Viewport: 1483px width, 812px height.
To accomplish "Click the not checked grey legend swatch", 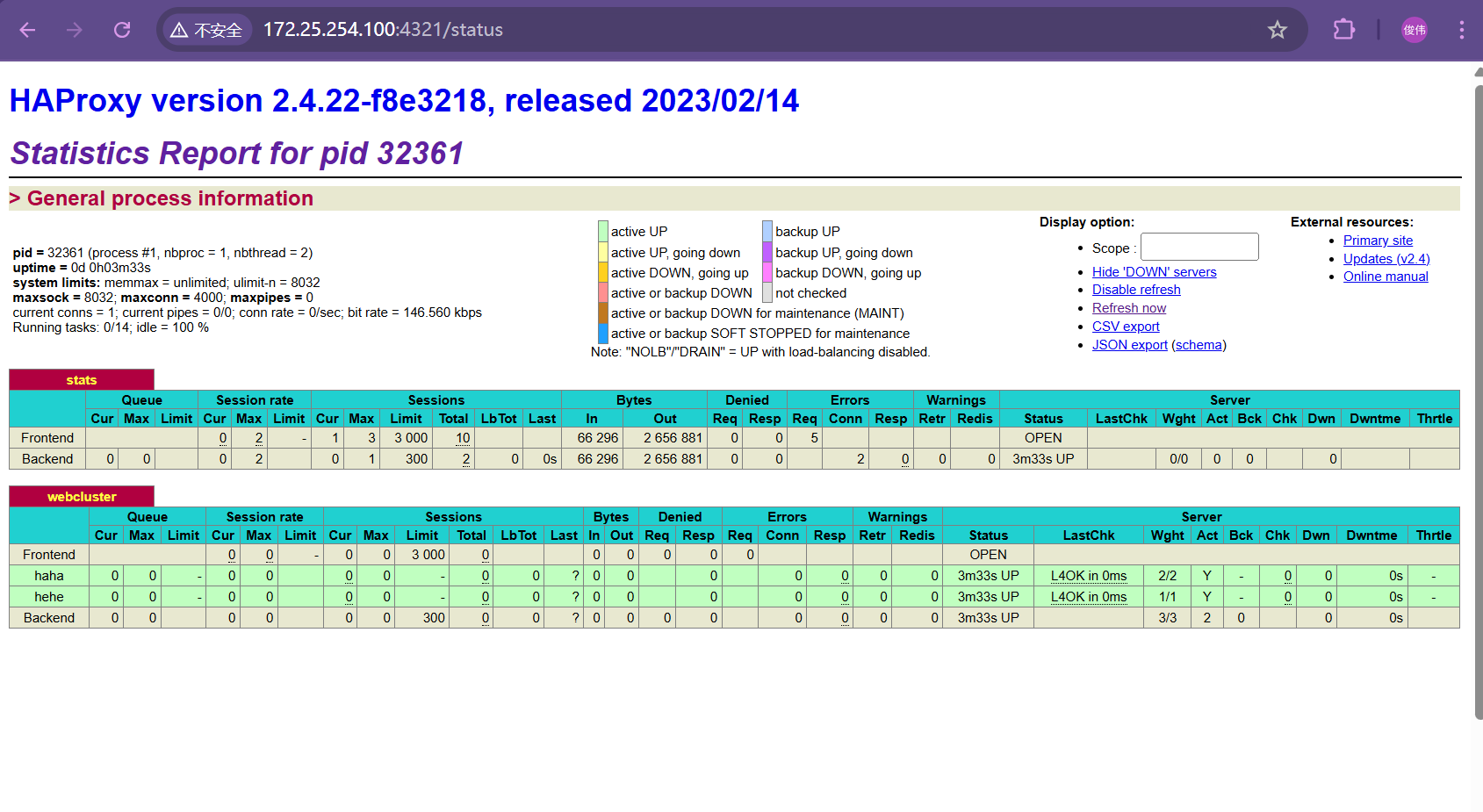I will pyautogui.click(x=767, y=292).
